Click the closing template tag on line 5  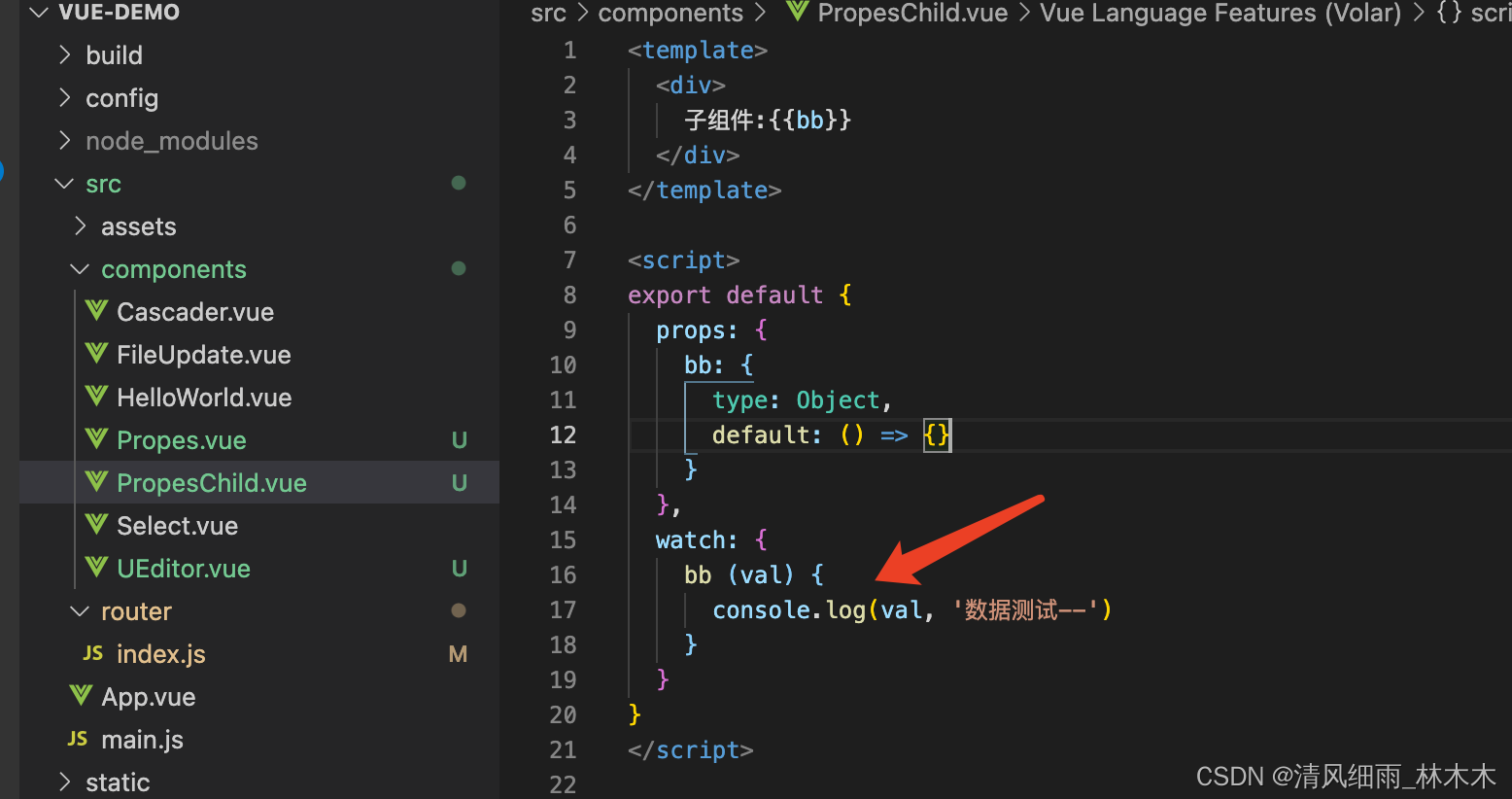704,191
